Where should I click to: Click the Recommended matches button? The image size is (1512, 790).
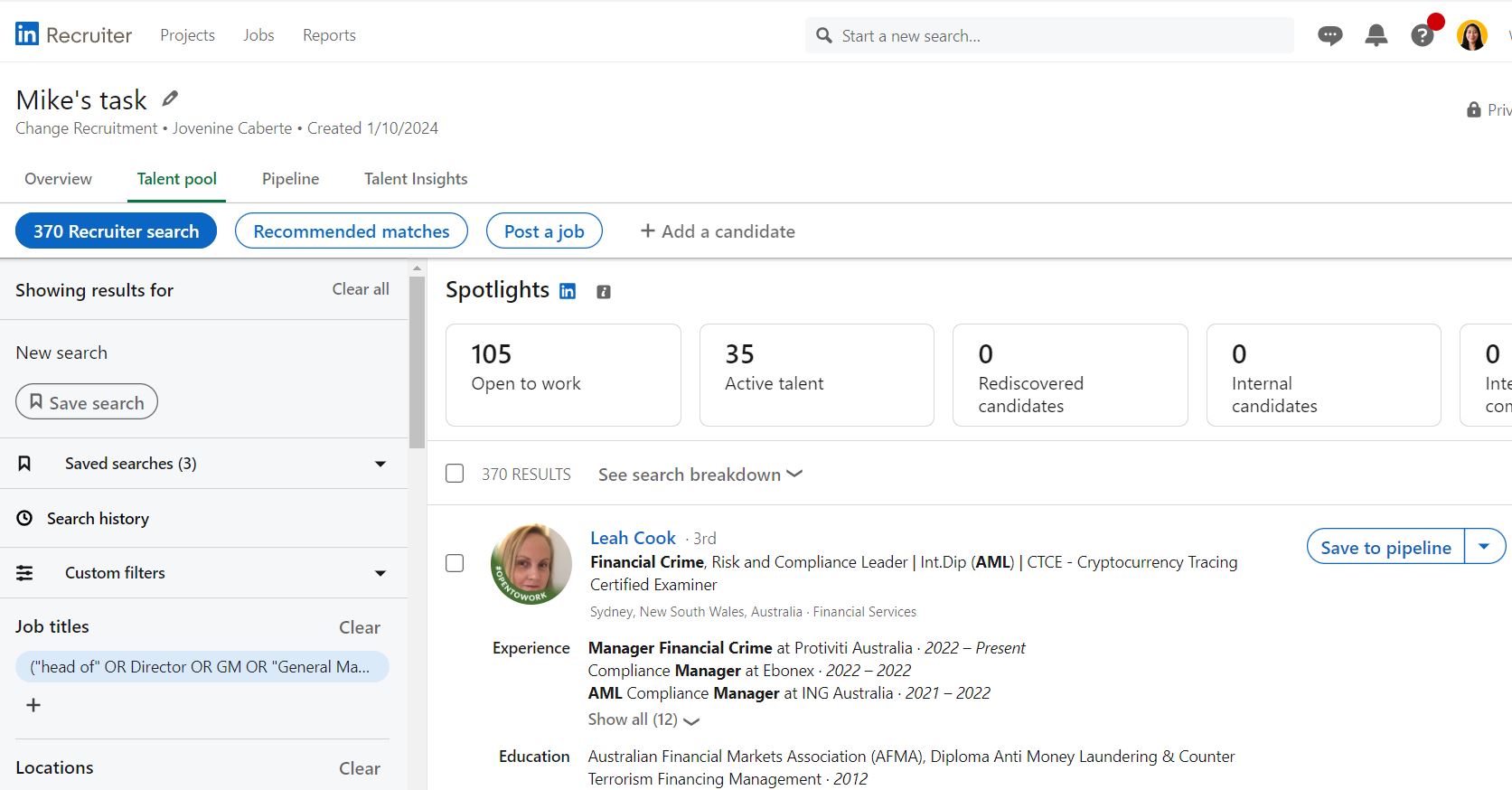pos(351,231)
